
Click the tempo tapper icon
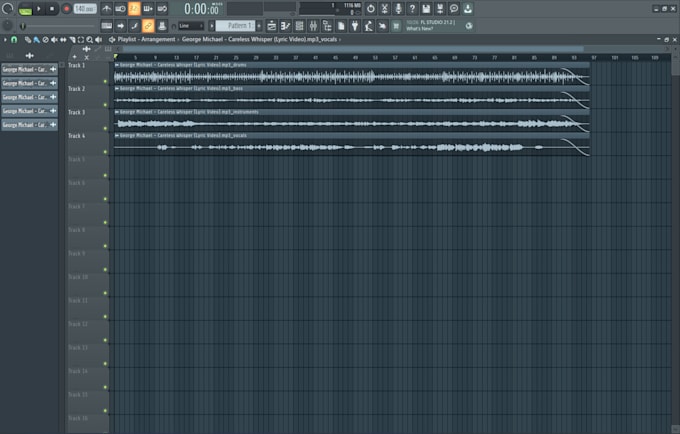point(369,26)
